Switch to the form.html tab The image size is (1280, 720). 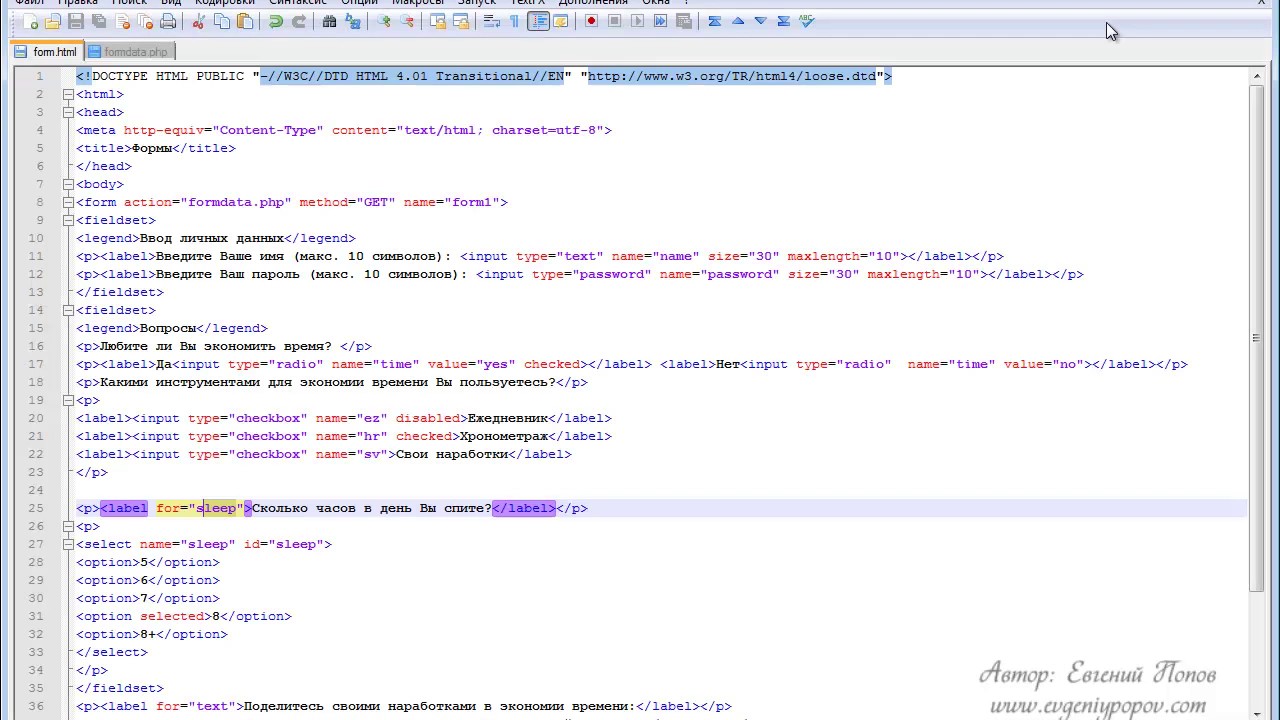[46, 52]
